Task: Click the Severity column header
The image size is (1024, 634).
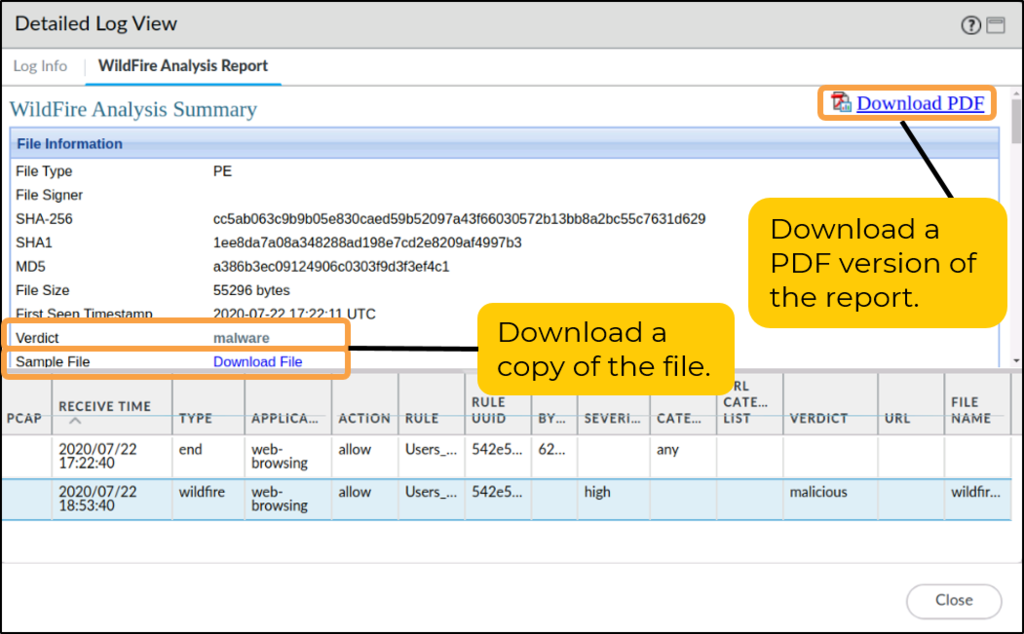Action: tap(613, 405)
